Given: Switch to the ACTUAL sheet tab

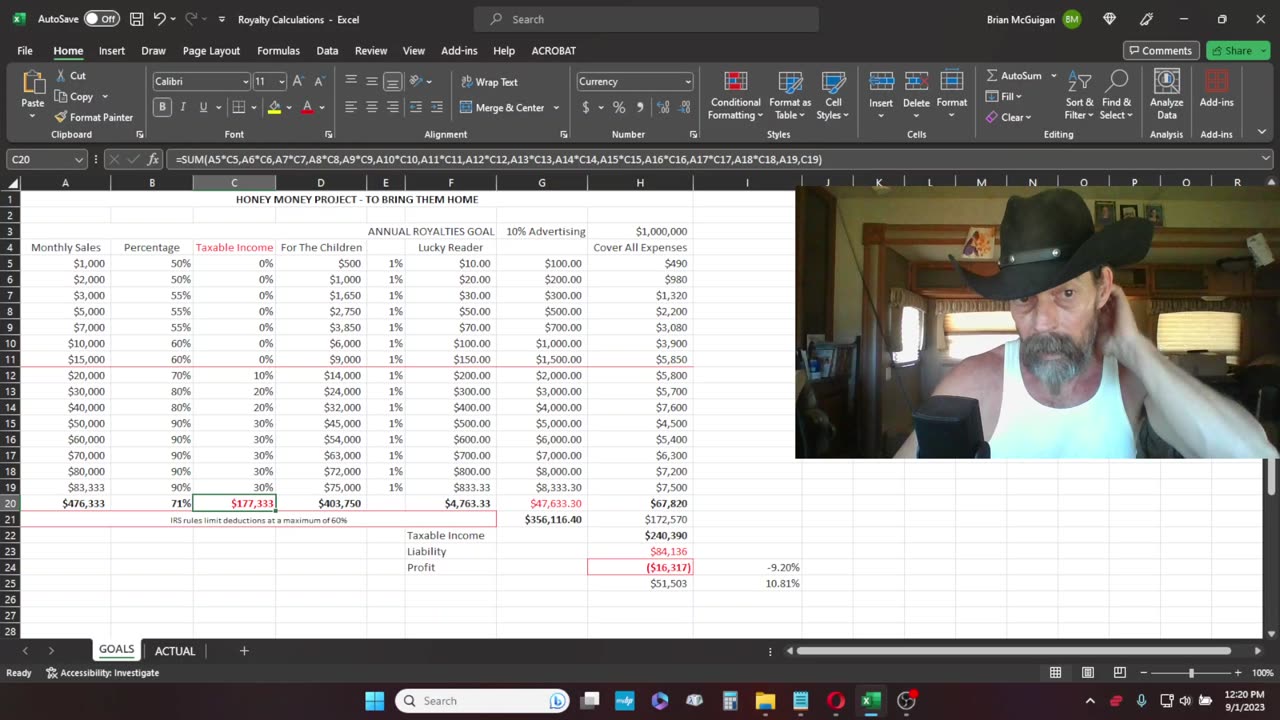Looking at the screenshot, I should tap(175, 651).
